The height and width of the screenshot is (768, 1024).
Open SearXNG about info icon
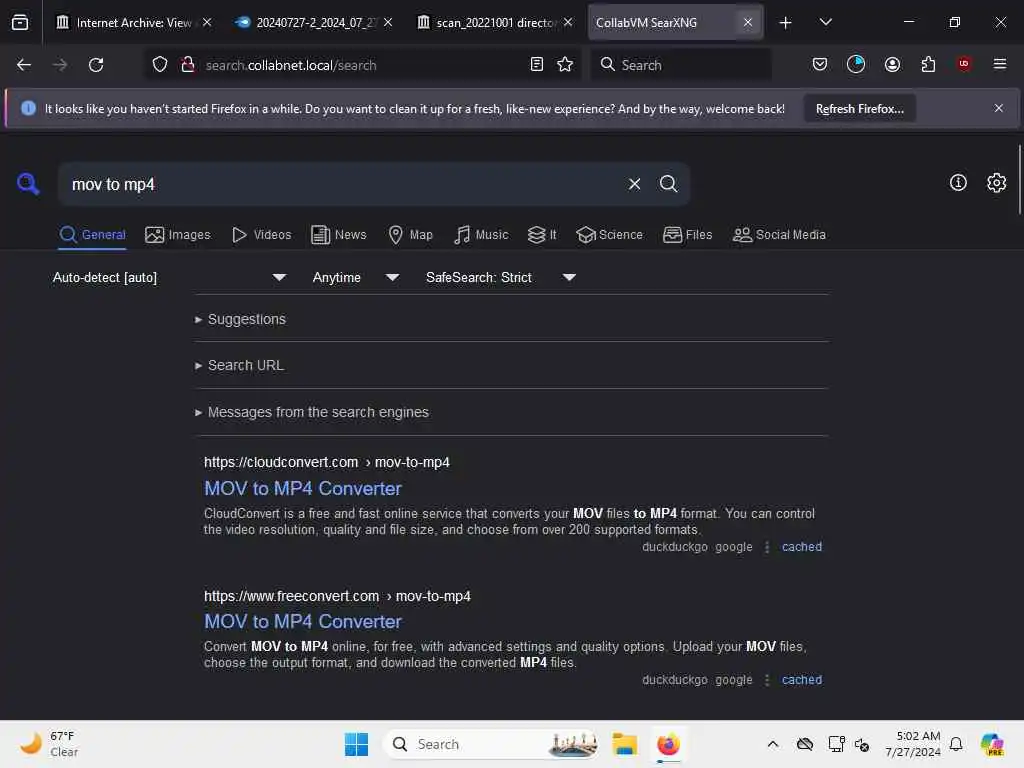958,183
